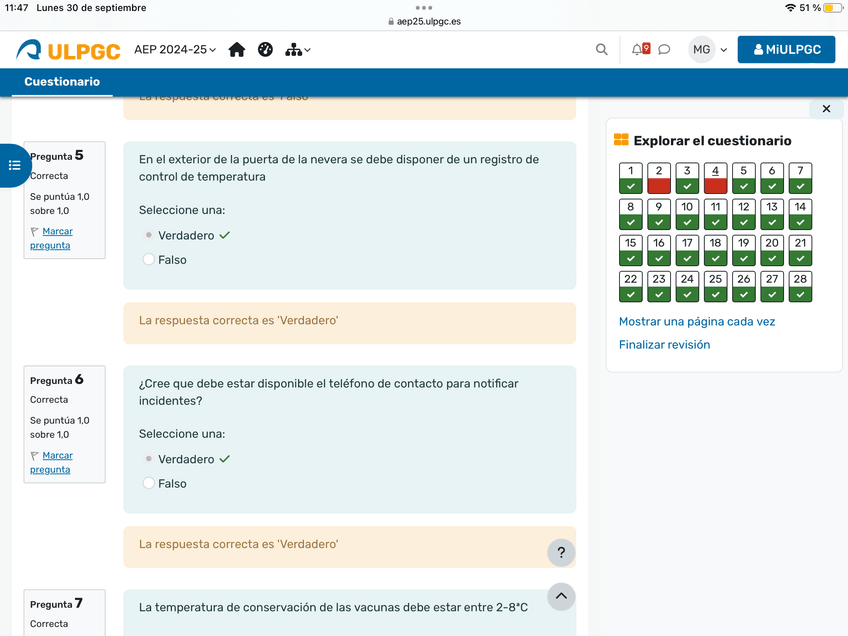848x636 pixels.
Task: Open the dashboard gauge icon
Action: [265, 50]
